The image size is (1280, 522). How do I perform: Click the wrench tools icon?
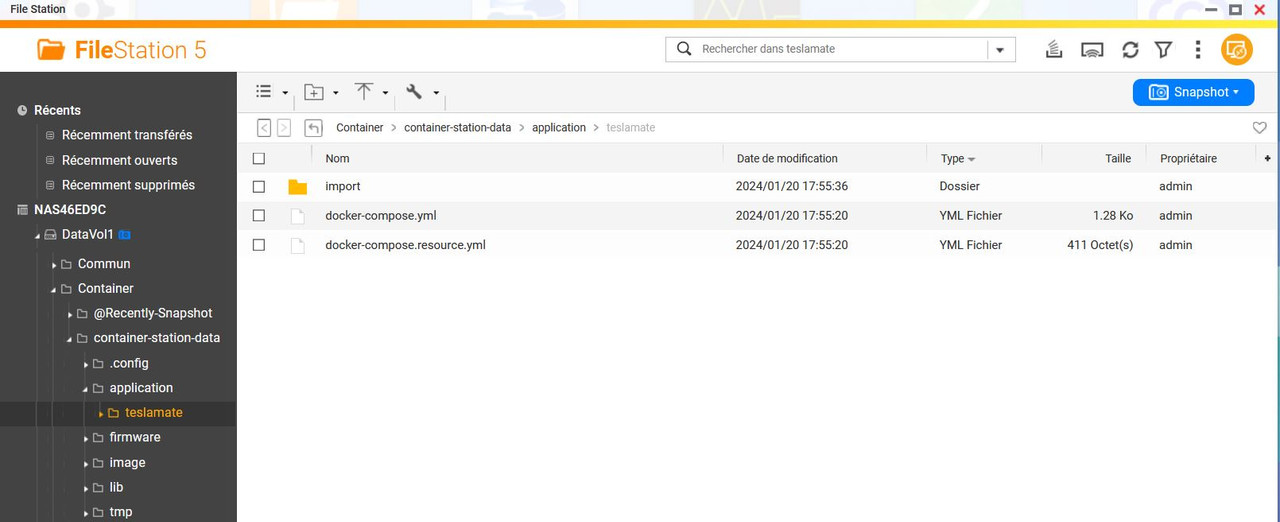[x=414, y=91]
